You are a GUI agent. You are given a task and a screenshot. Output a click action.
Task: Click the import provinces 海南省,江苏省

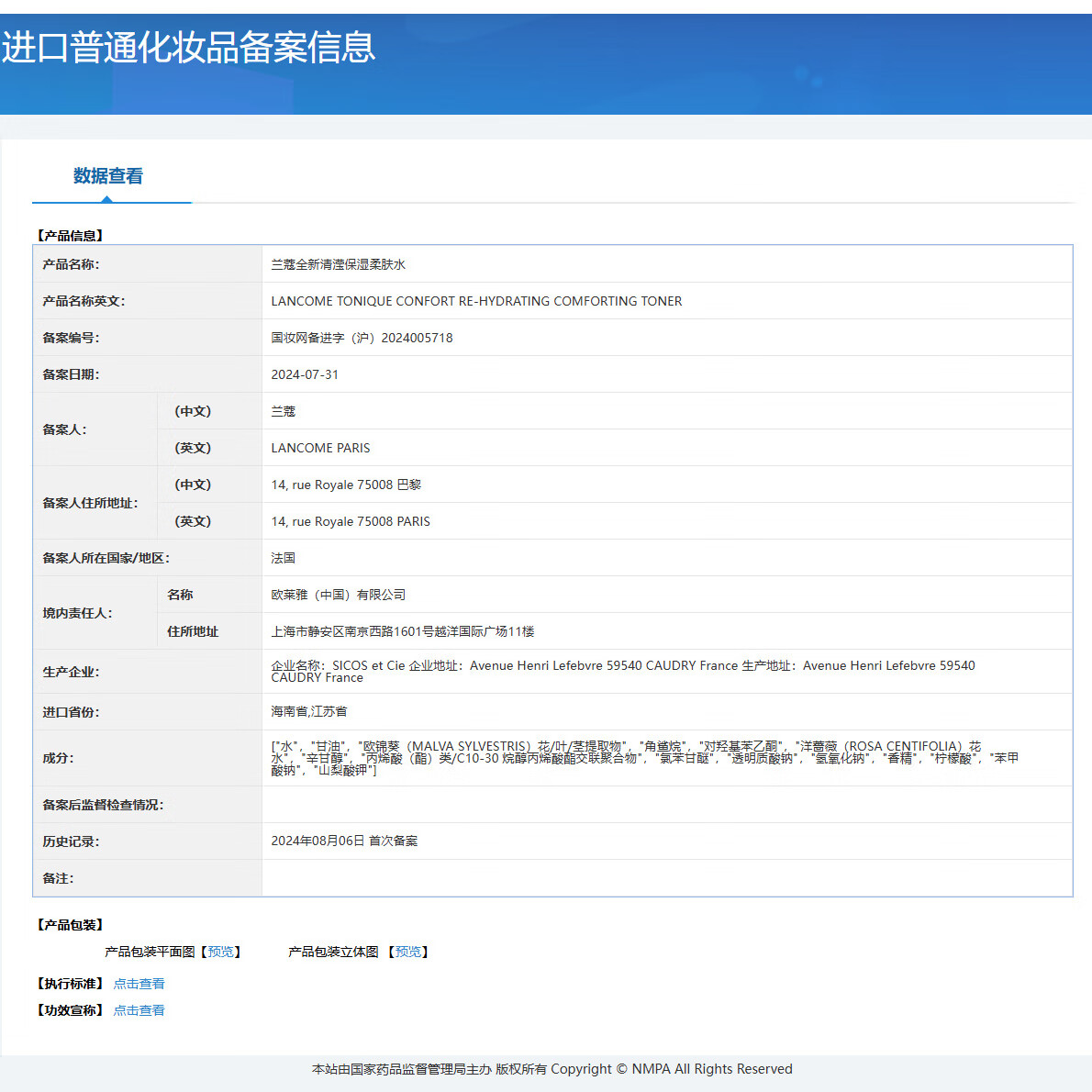pyautogui.click(x=308, y=711)
